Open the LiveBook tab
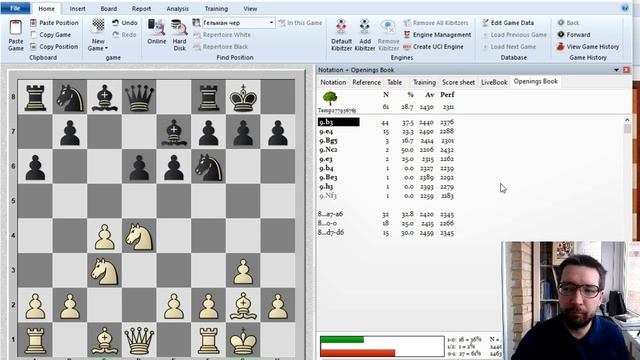The height and width of the screenshot is (360, 640). pos(494,82)
